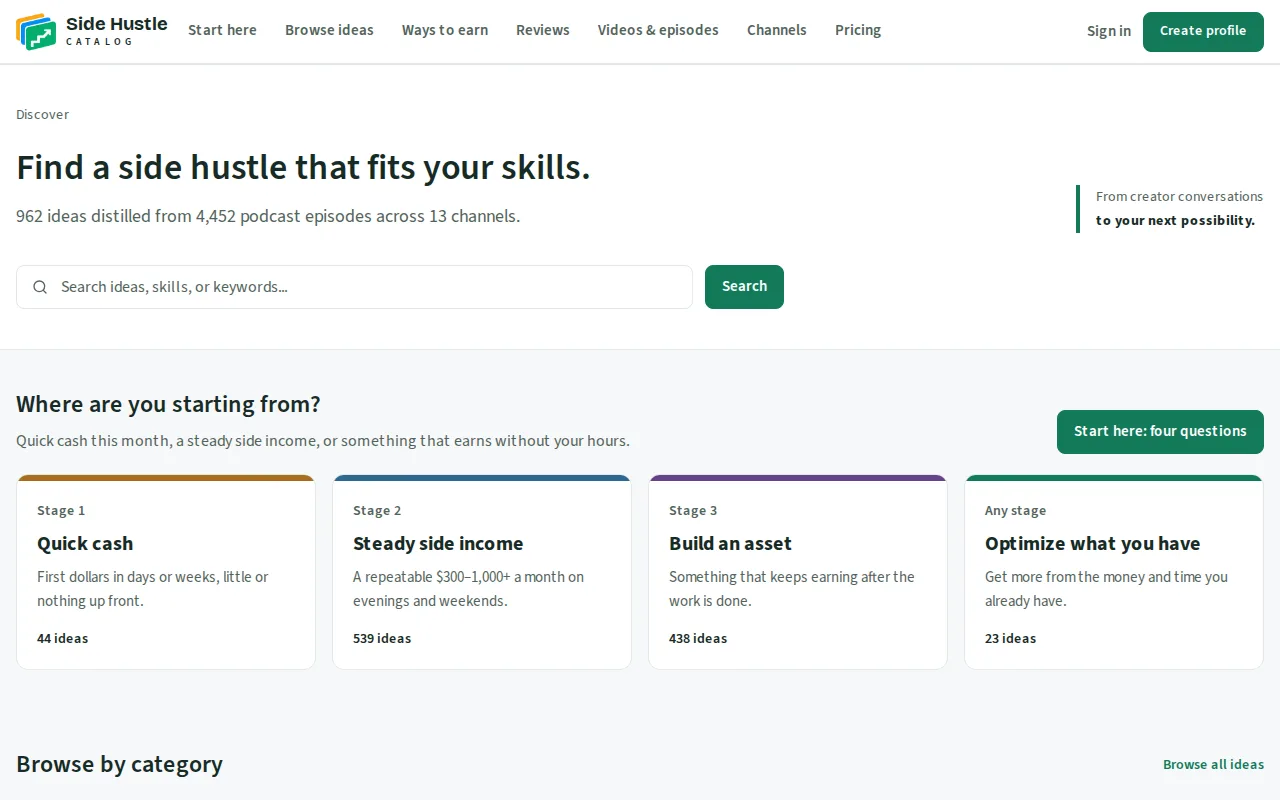Screen dimensions: 1280x800
Task: Click the '438 ideas' count text
Action: 698,638
